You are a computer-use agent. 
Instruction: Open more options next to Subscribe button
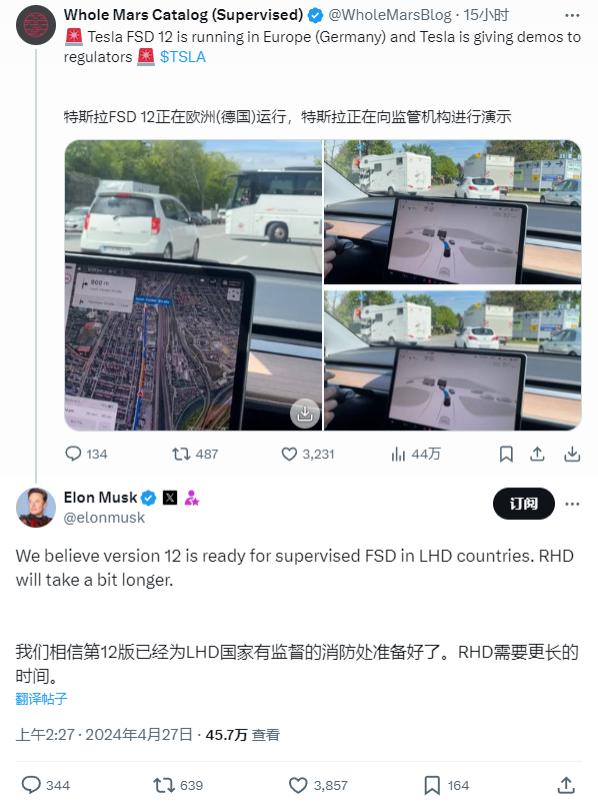click(x=572, y=504)
